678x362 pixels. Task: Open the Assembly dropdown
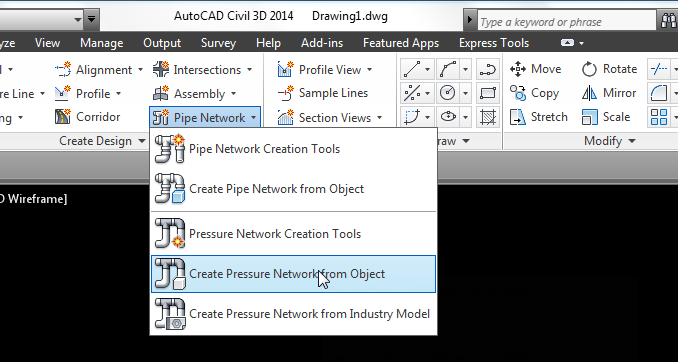click(x=233, y=93)
